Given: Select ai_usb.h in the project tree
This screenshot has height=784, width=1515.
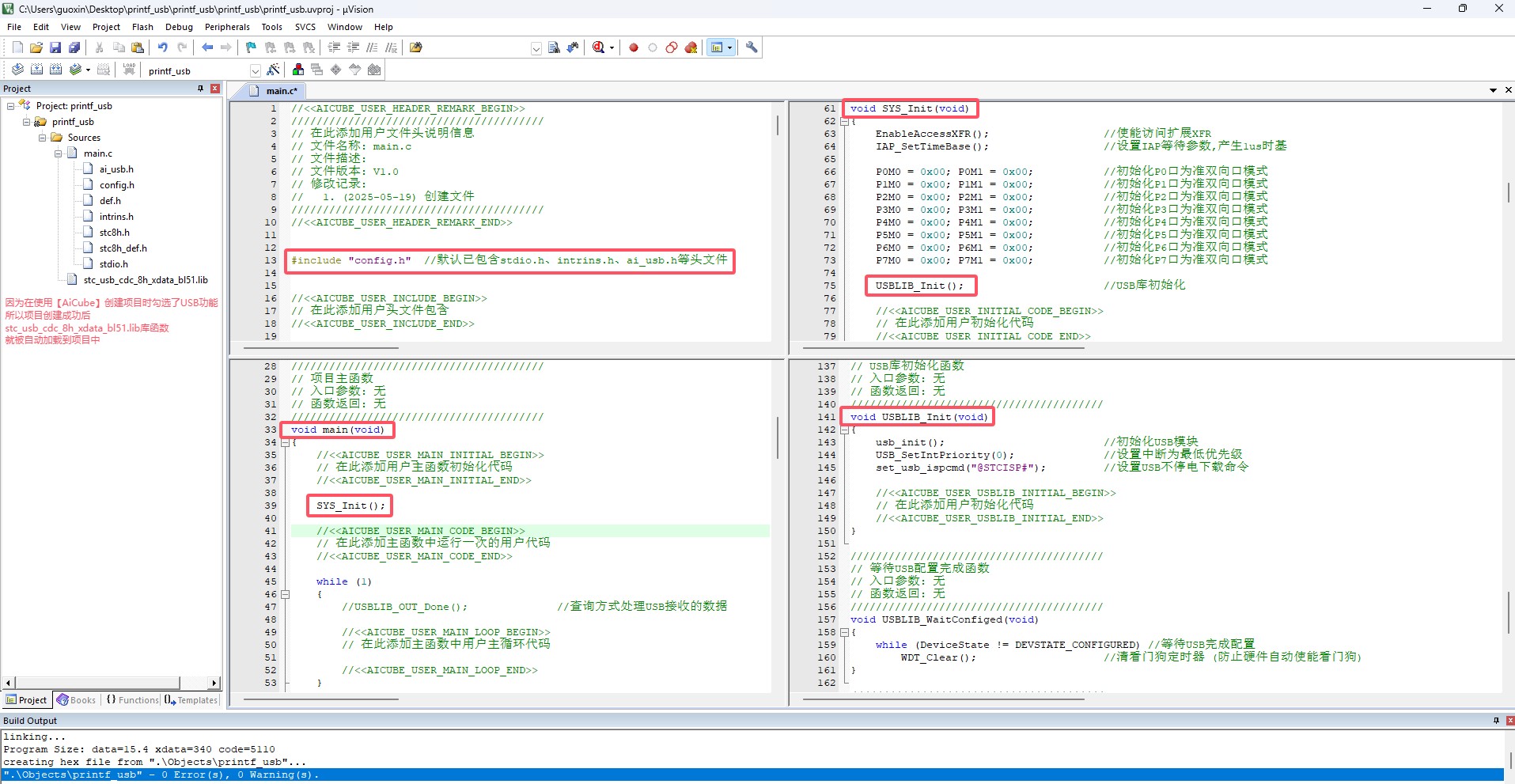Looking at the screenshot, I should (116, 169).
